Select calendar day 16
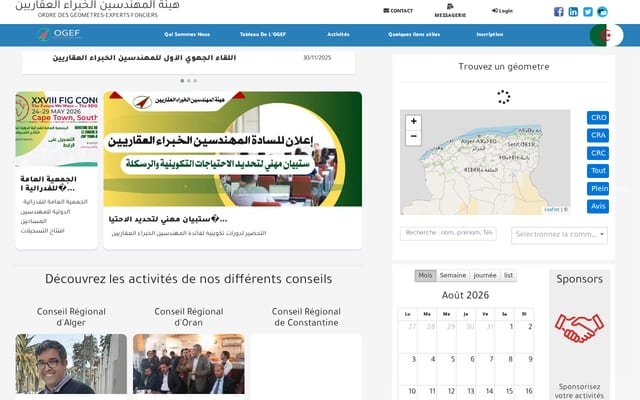640x400 pixels. click(529, 391)
